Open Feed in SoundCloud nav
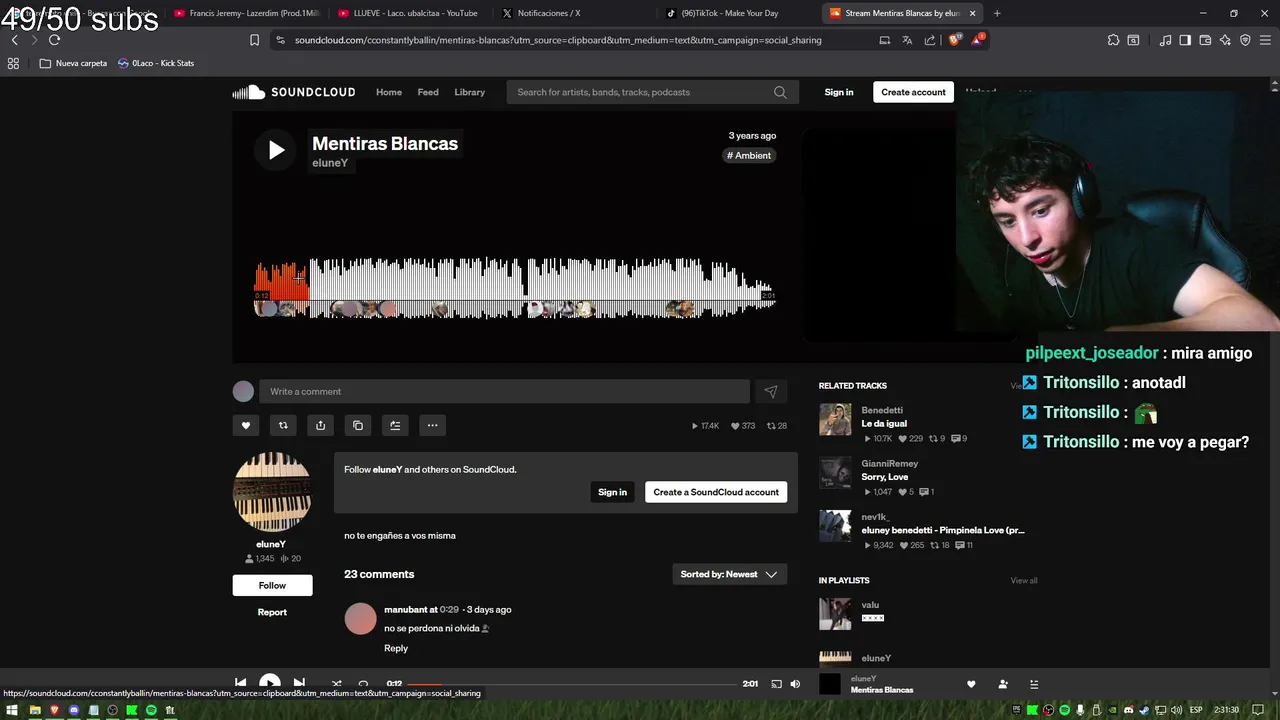1280x720 pixels. pos(428,92)
